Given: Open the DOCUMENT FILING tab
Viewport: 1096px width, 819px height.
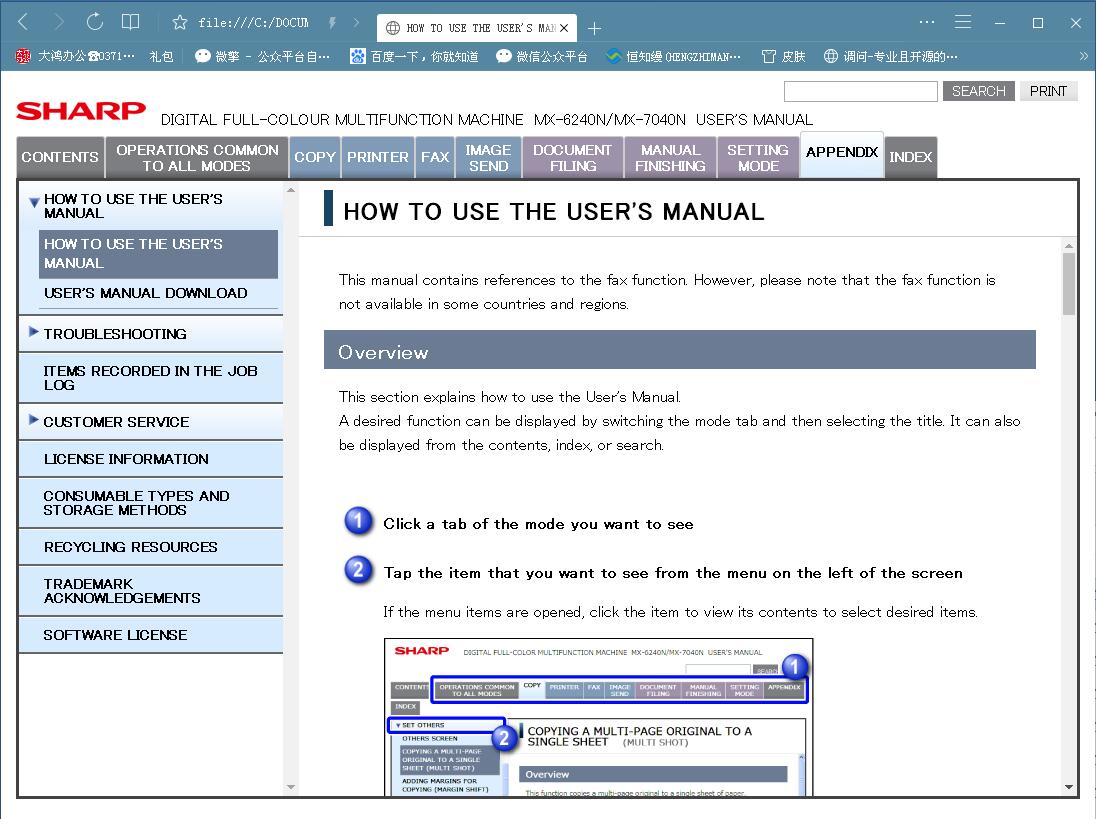Looking at the screenshot, I should point(572,157).
